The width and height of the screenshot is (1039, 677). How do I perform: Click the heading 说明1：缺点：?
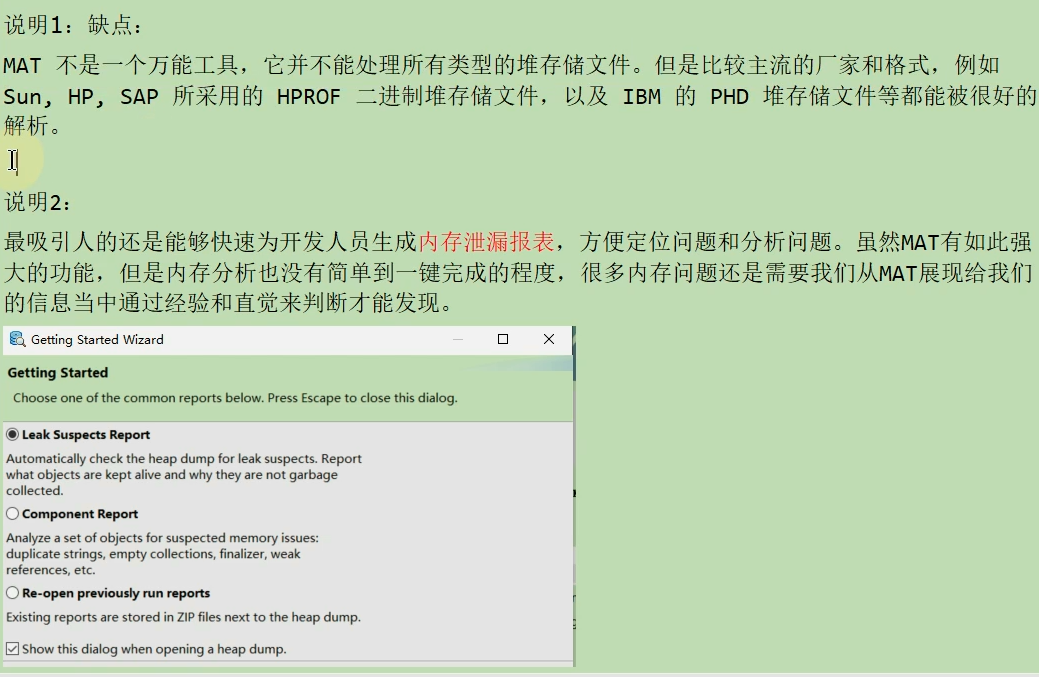click(x=73, y=25)
